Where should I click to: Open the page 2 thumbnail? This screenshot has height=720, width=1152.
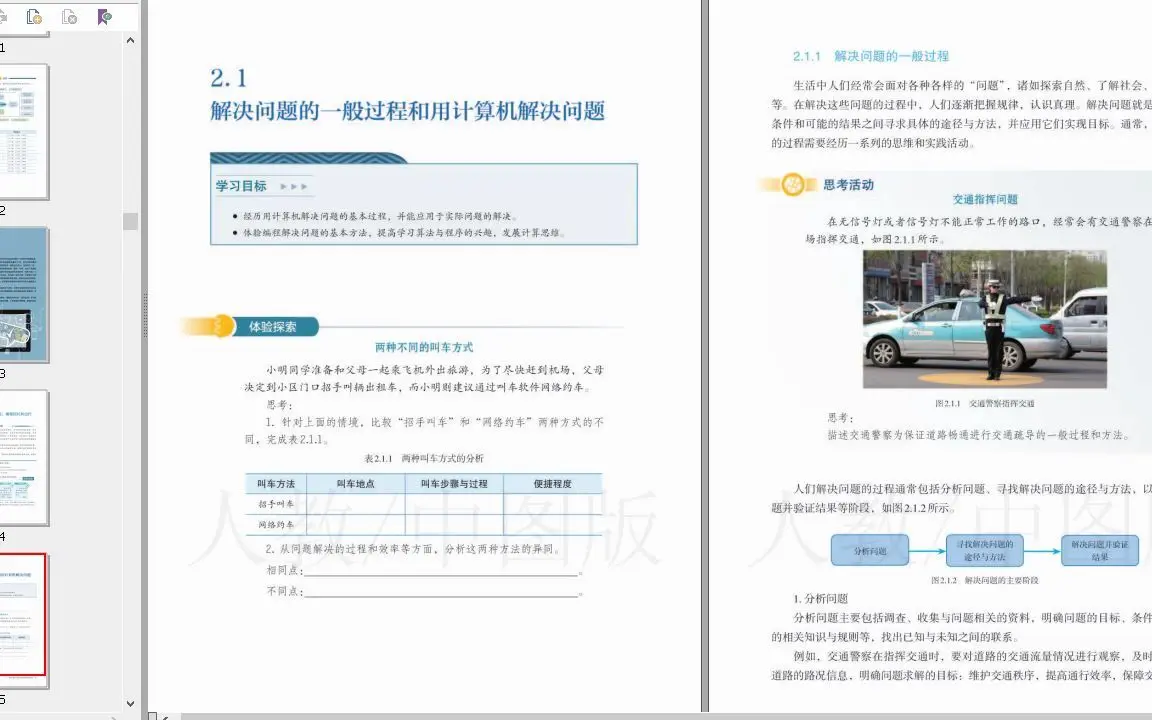24,132
